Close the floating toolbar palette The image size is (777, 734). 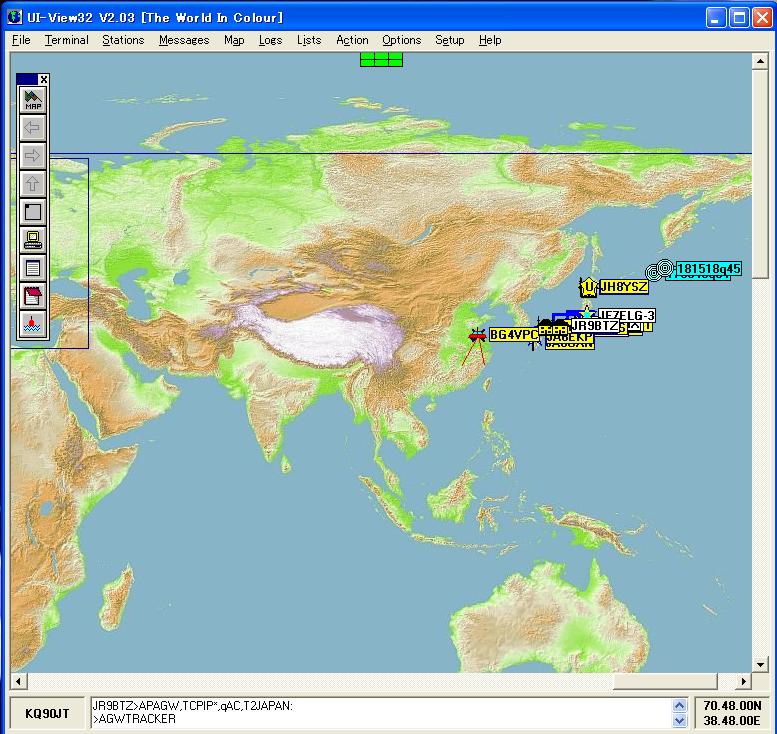(x=43, y=80)
